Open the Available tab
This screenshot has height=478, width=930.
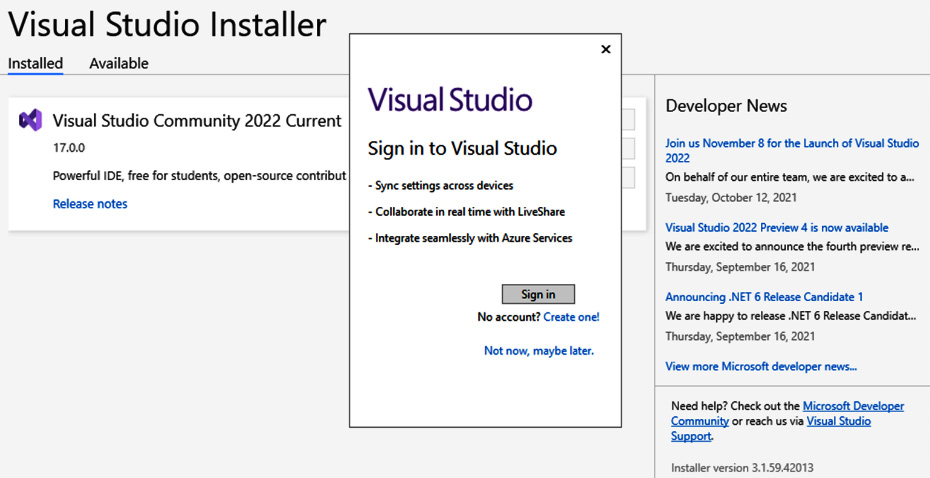pos(119,63)
